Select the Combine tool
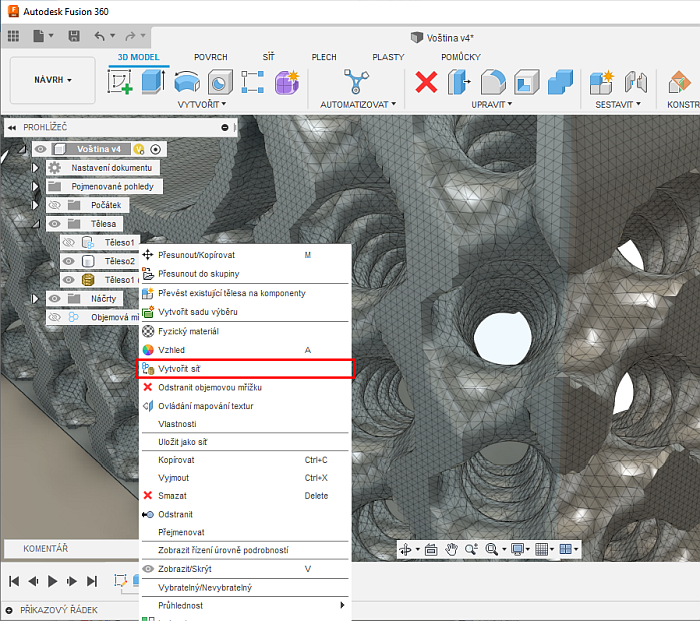The width and height of the screenshot is (700, 621). tap(560, 82)
